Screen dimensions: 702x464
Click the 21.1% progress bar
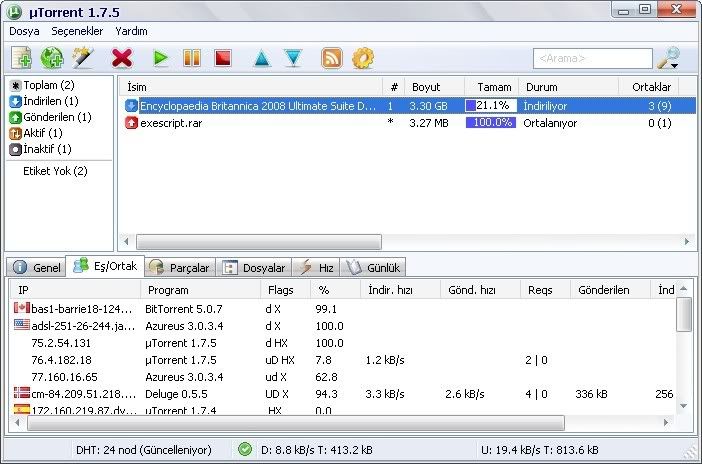[x=491, y=106]
